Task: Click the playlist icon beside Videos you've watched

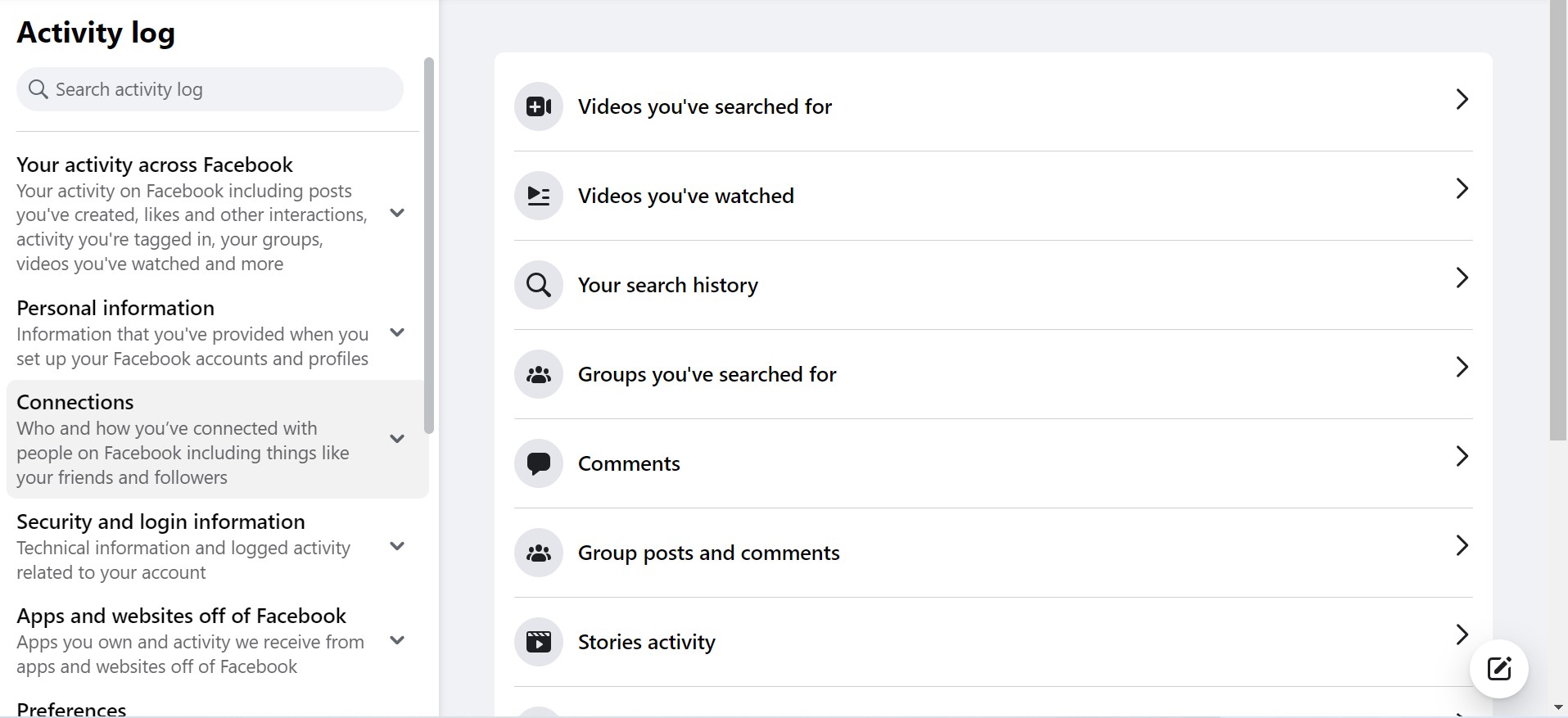Action: pos(538,196)
